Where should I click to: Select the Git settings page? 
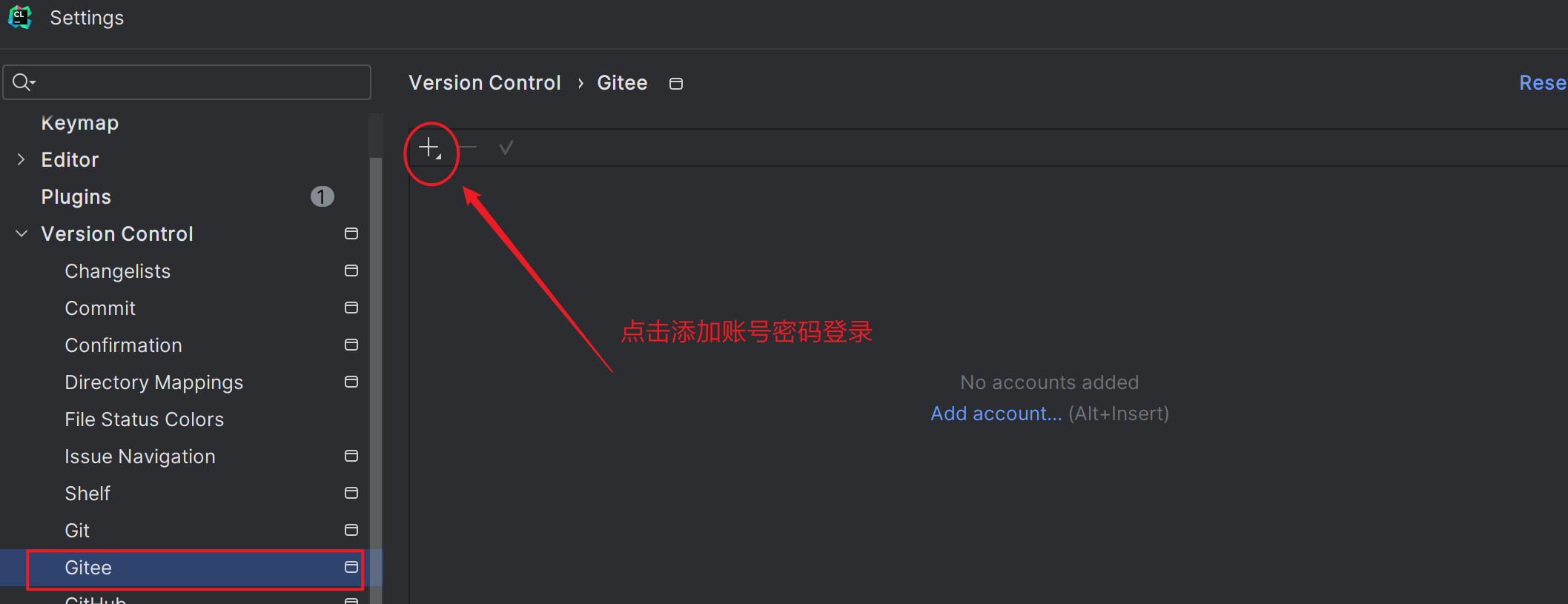pyautogui.click(x=77, y=531)
